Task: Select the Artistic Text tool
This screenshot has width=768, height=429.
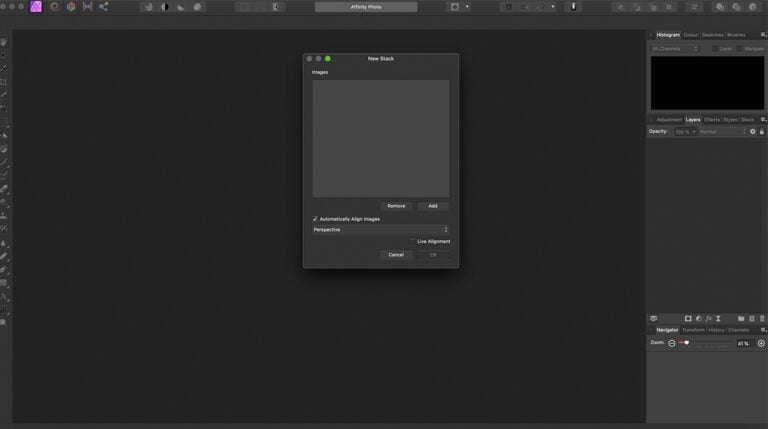Action: click(3, 296)
